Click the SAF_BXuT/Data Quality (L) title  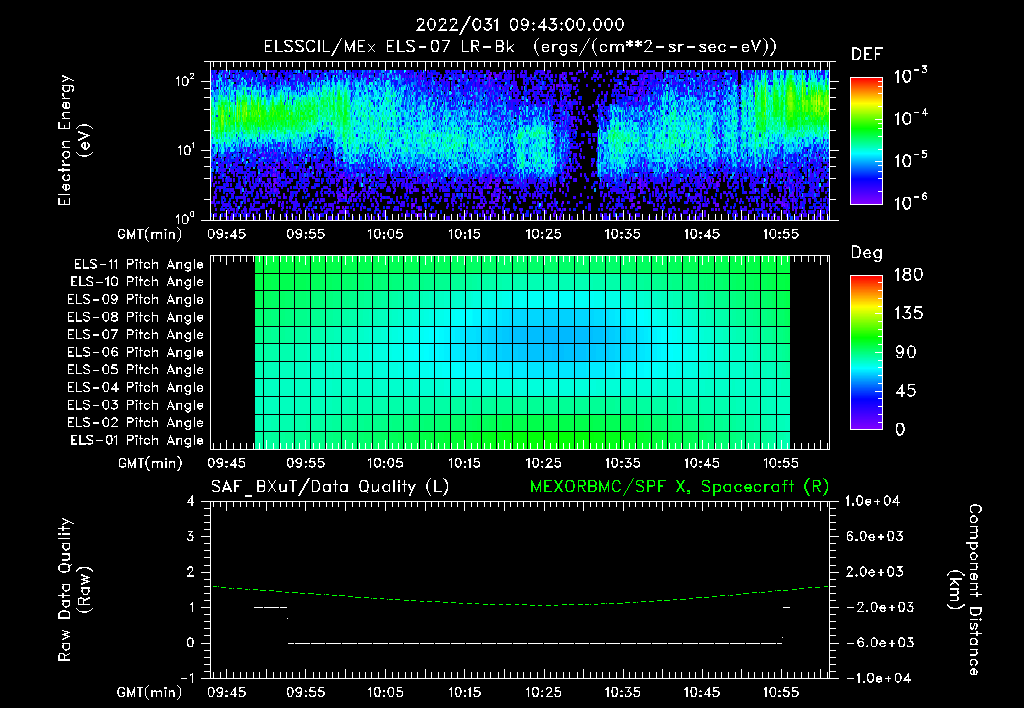[330, 487]
